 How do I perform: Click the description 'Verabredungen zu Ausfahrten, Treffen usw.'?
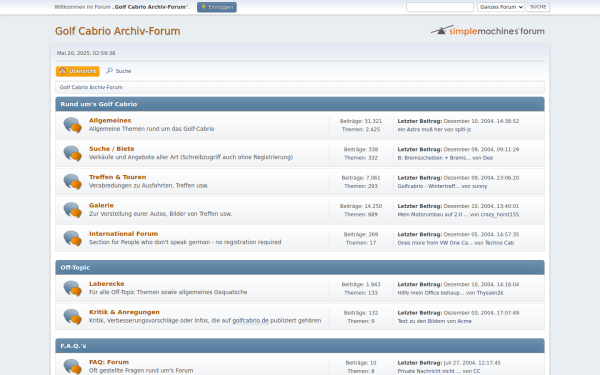tap(149, 186)
